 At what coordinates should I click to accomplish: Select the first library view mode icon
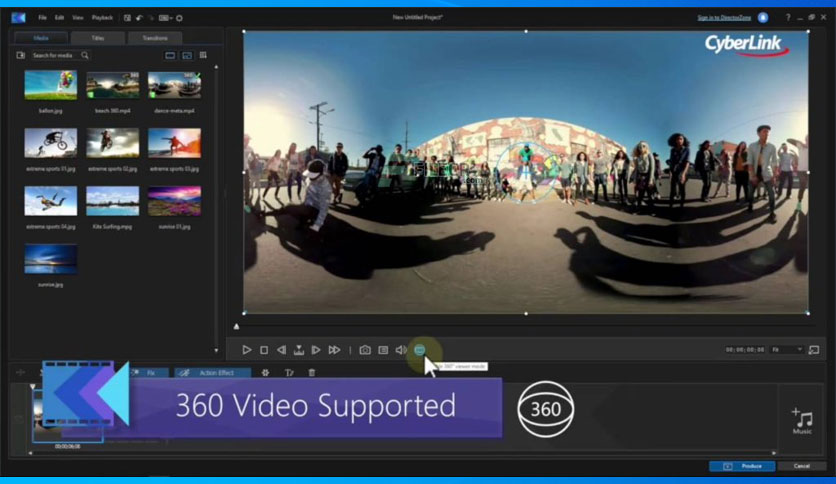170,55
